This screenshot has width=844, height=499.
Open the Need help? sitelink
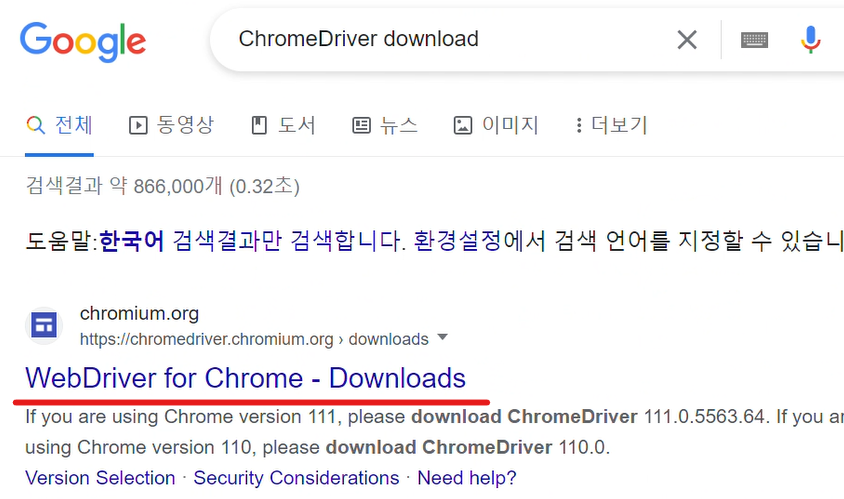(467, 477)
